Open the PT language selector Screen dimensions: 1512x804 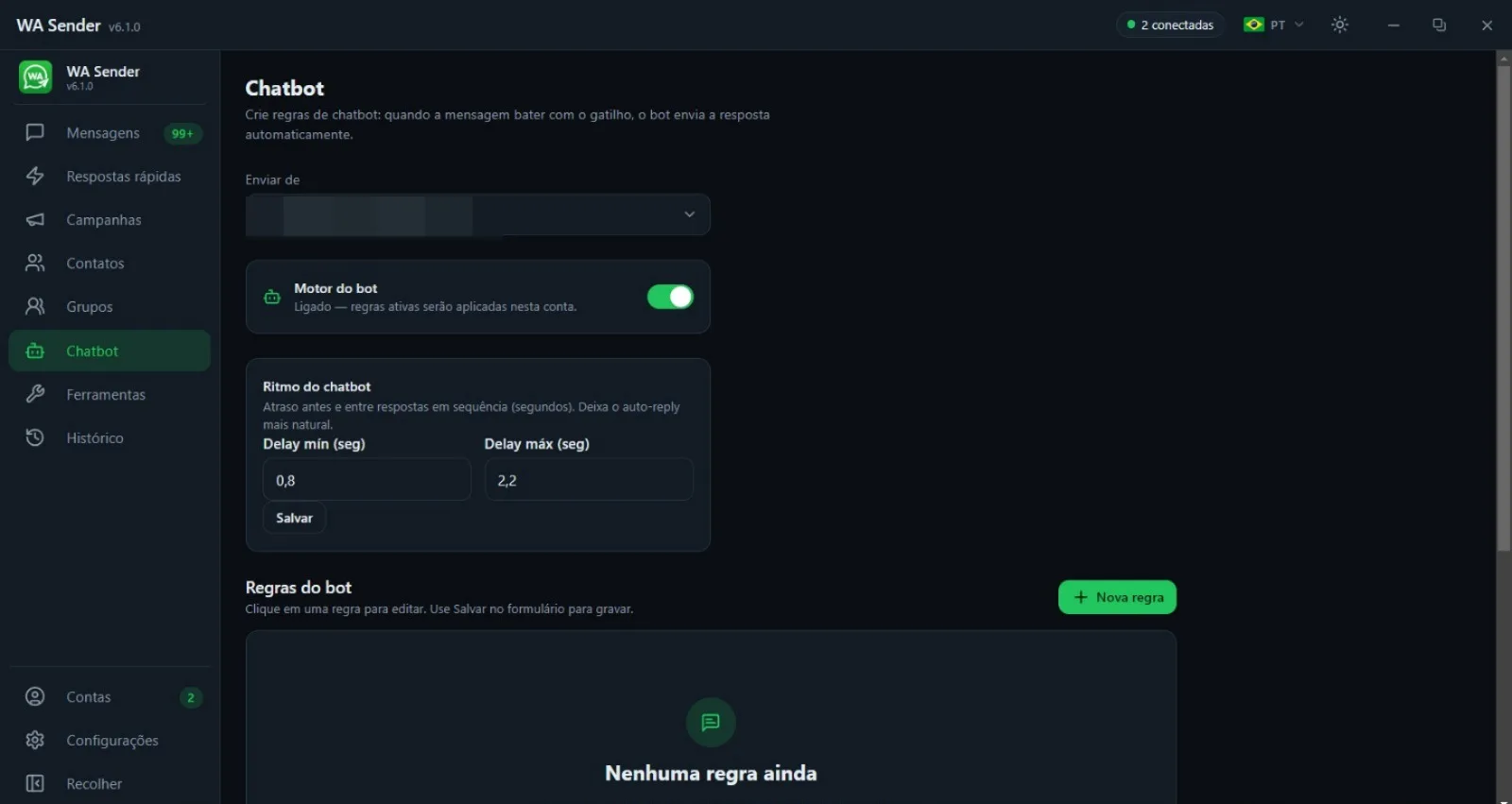click(x=1274, y=25)
